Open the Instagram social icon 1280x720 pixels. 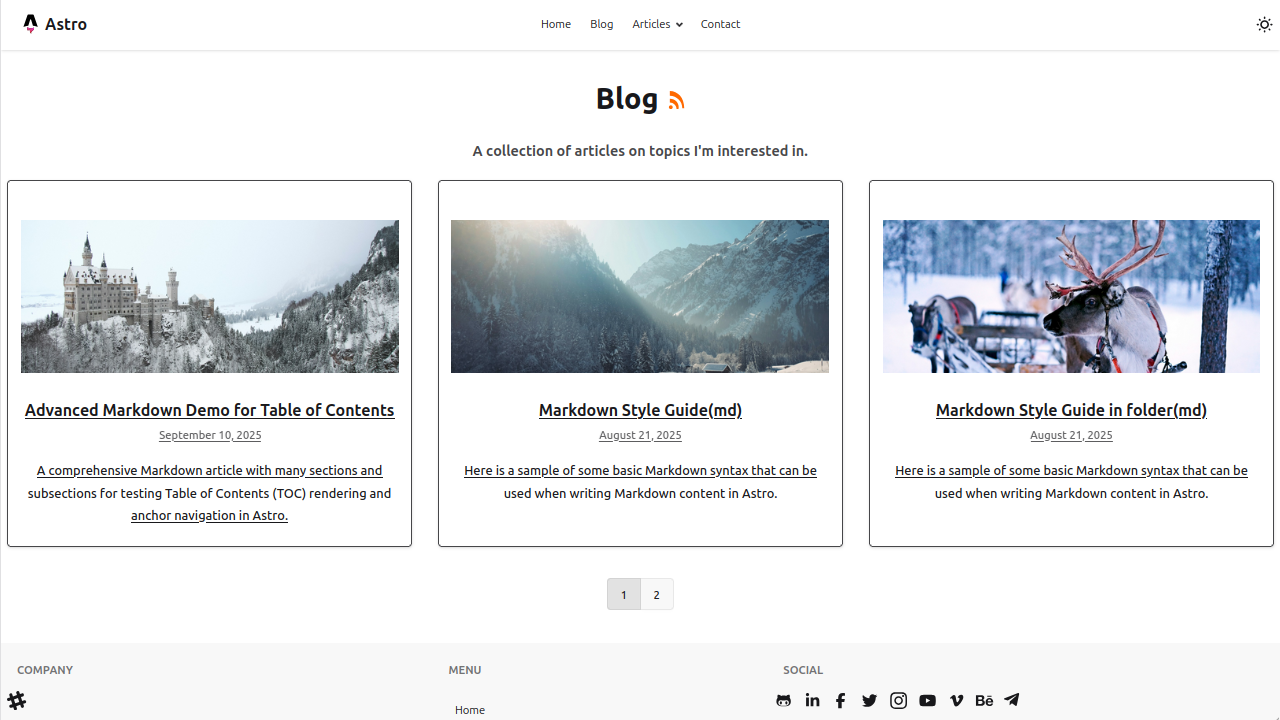pos(898,700)
